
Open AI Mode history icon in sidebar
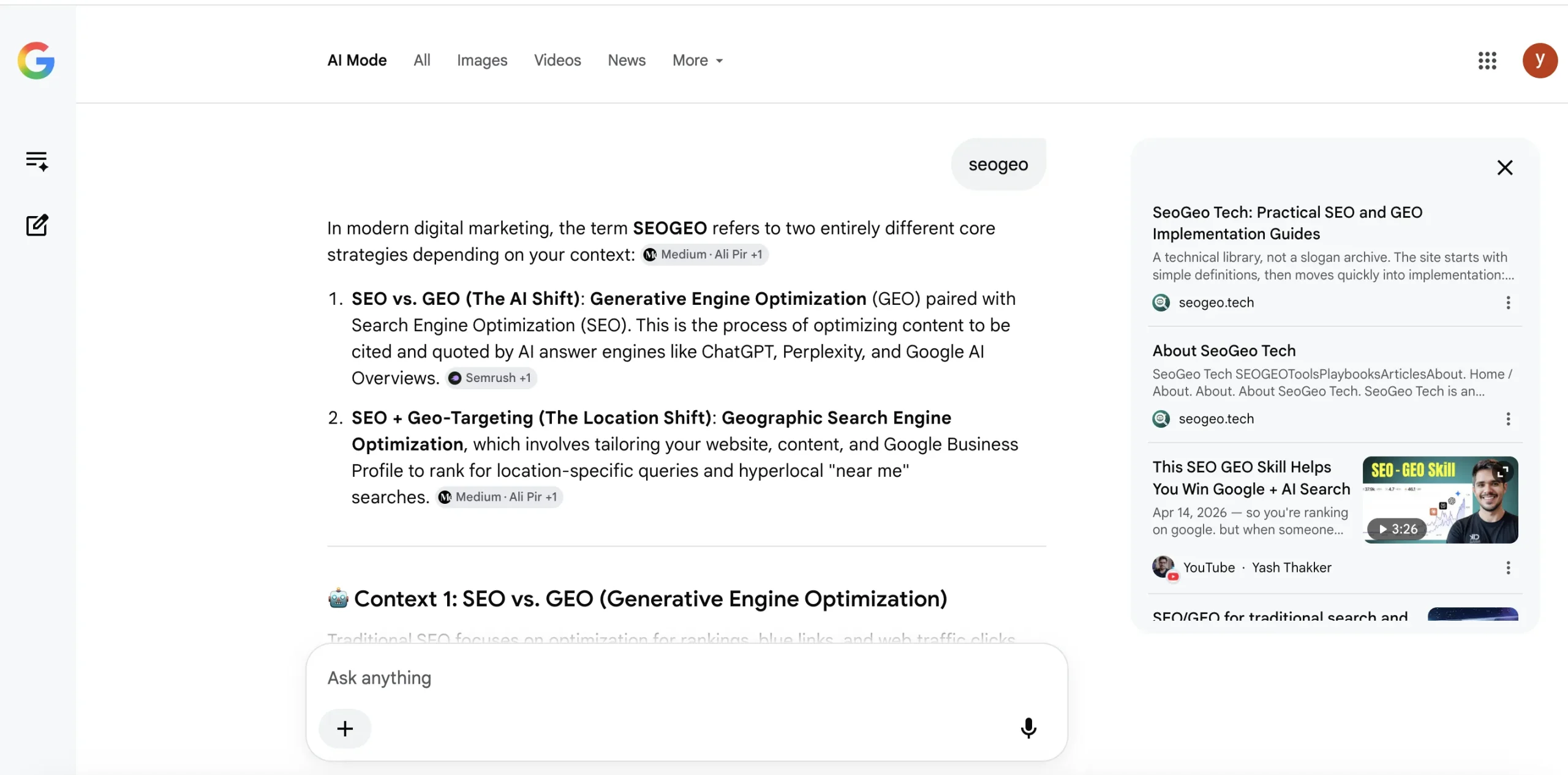[x=37, y=161]
